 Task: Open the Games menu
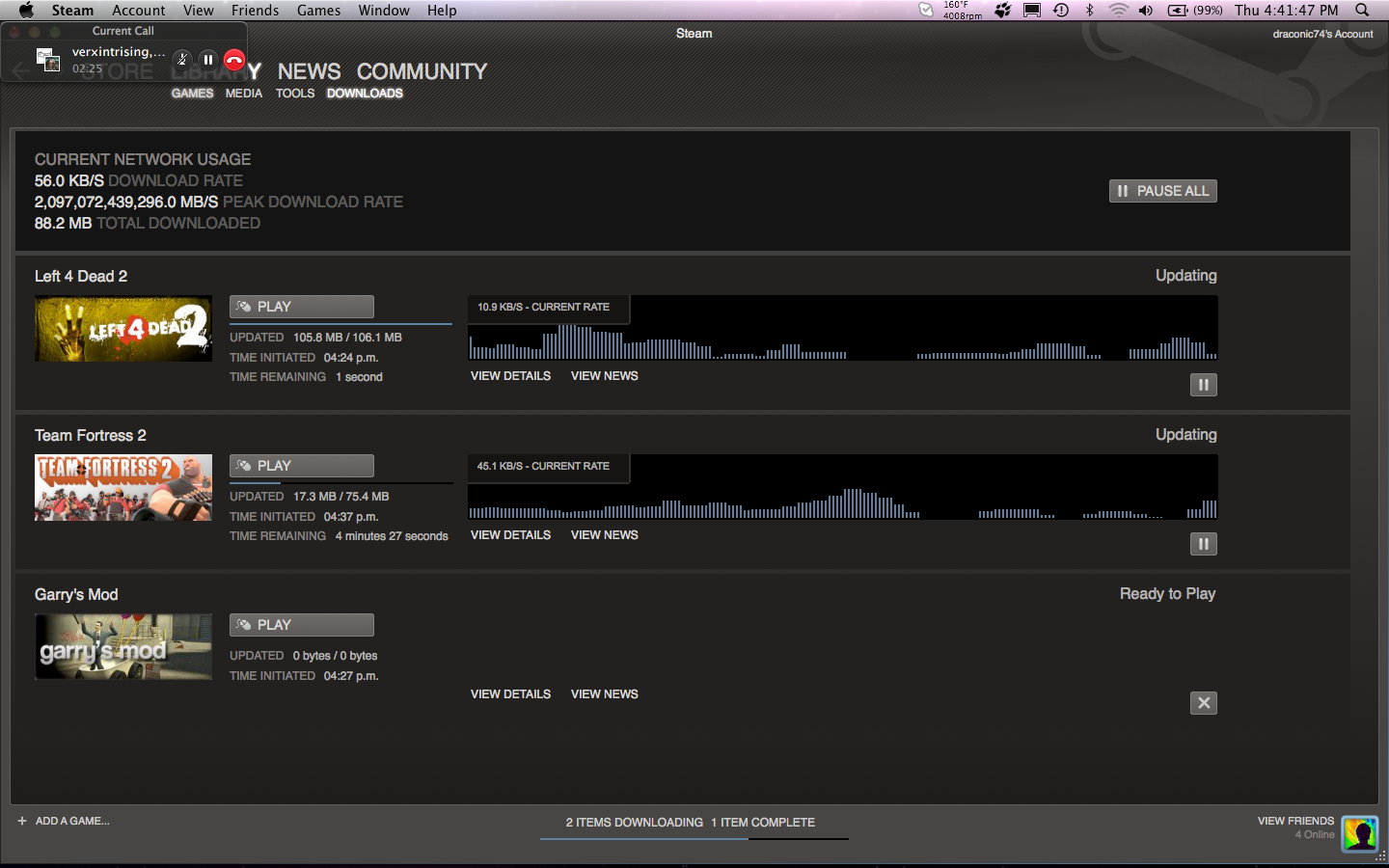319,11
